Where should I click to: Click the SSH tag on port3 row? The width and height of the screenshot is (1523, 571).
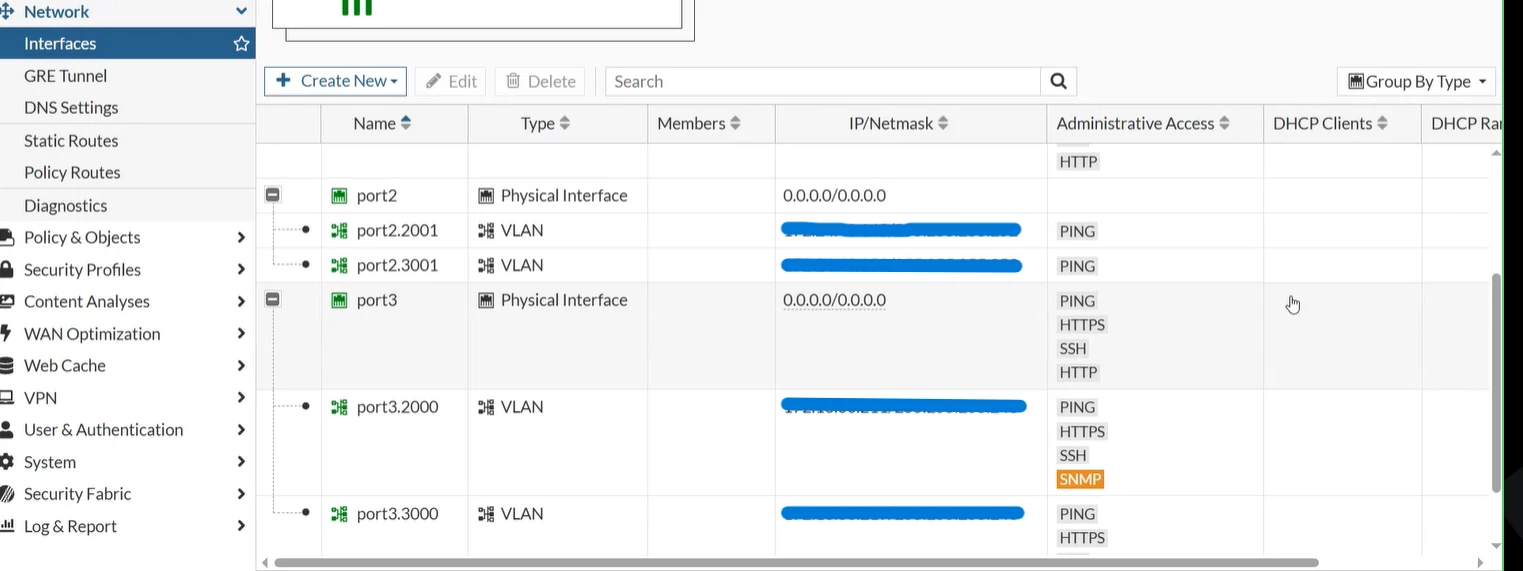point(1072,348)
